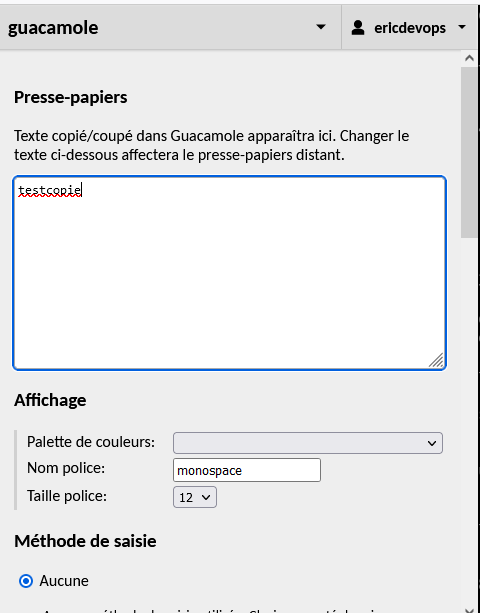The width and height of the screenshot is (480, 613).
Task: Click the Aucune input method label
Action: click(x=64, y=581)
